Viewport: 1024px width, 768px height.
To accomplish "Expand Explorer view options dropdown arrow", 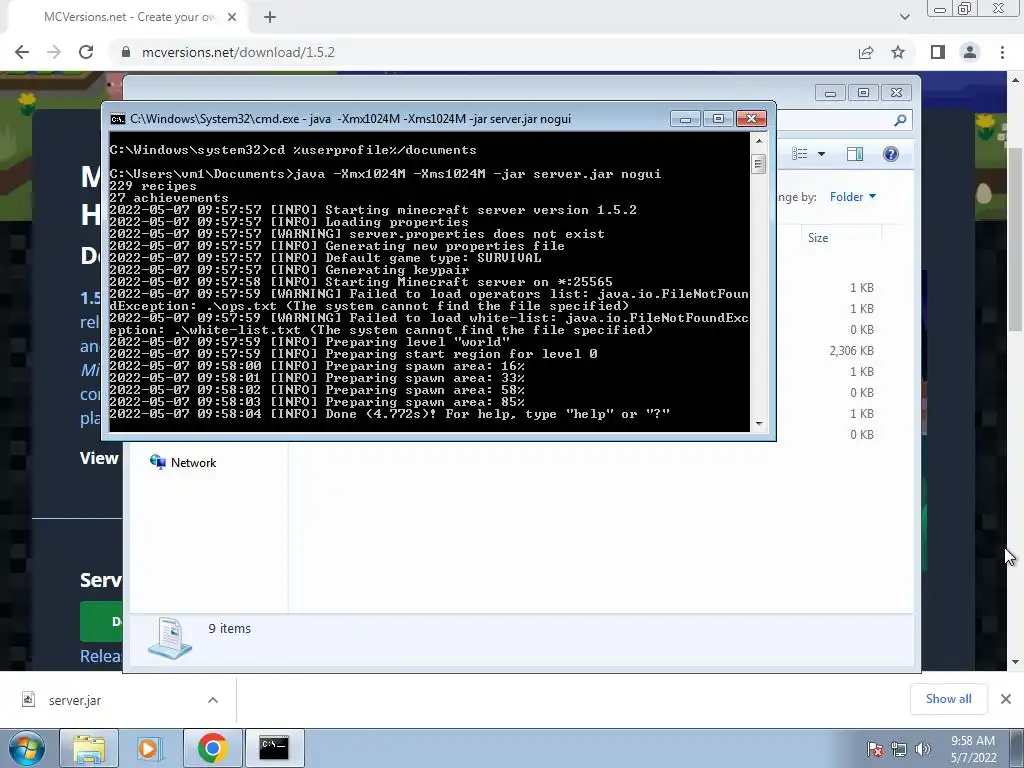I will tap(822, 154).
